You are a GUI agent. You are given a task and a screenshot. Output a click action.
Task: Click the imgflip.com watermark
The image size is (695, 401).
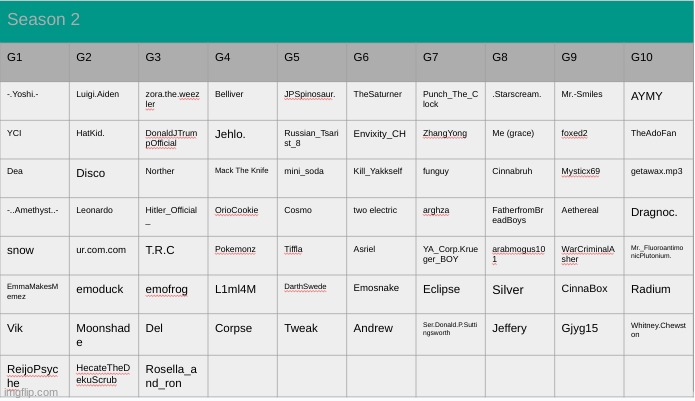[31, 393]
